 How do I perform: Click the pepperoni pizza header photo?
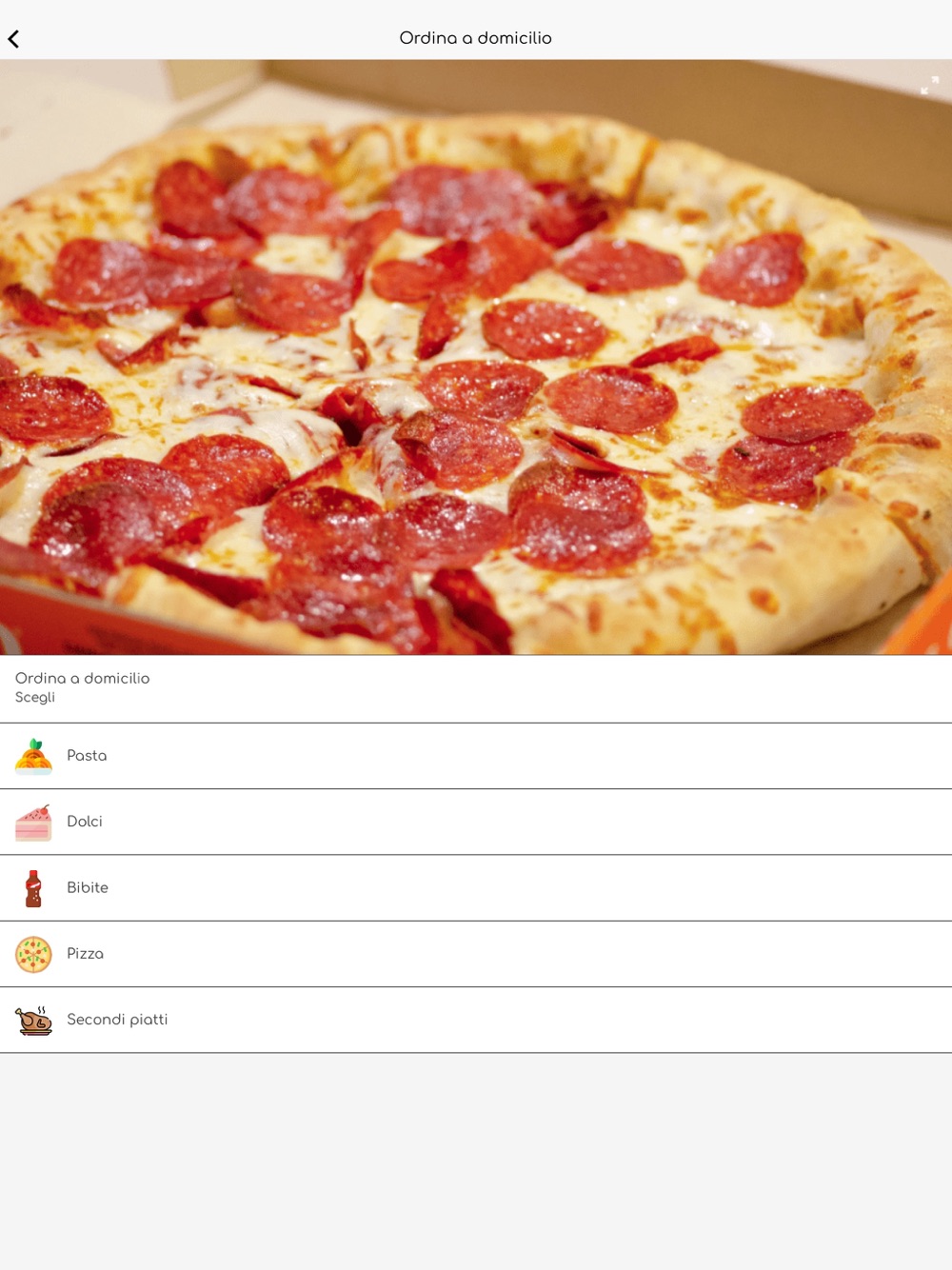pos(476,357)
